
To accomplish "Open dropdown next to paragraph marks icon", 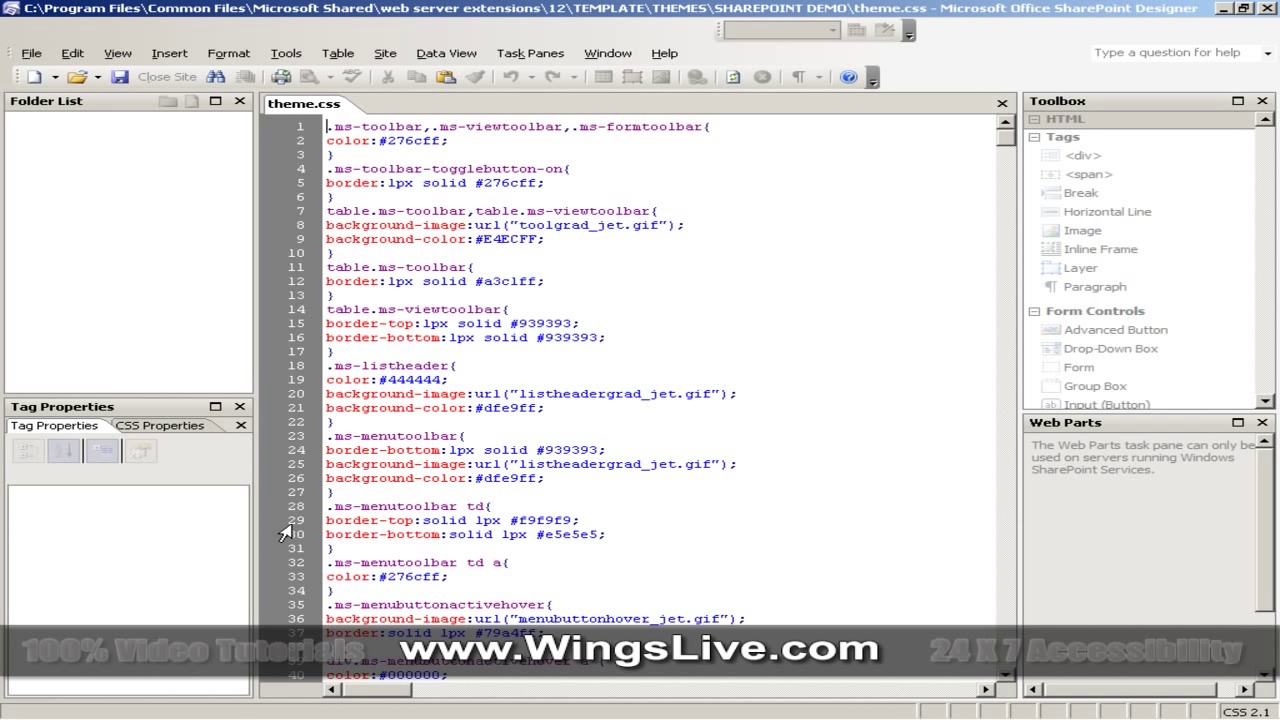I will [819, 77].
